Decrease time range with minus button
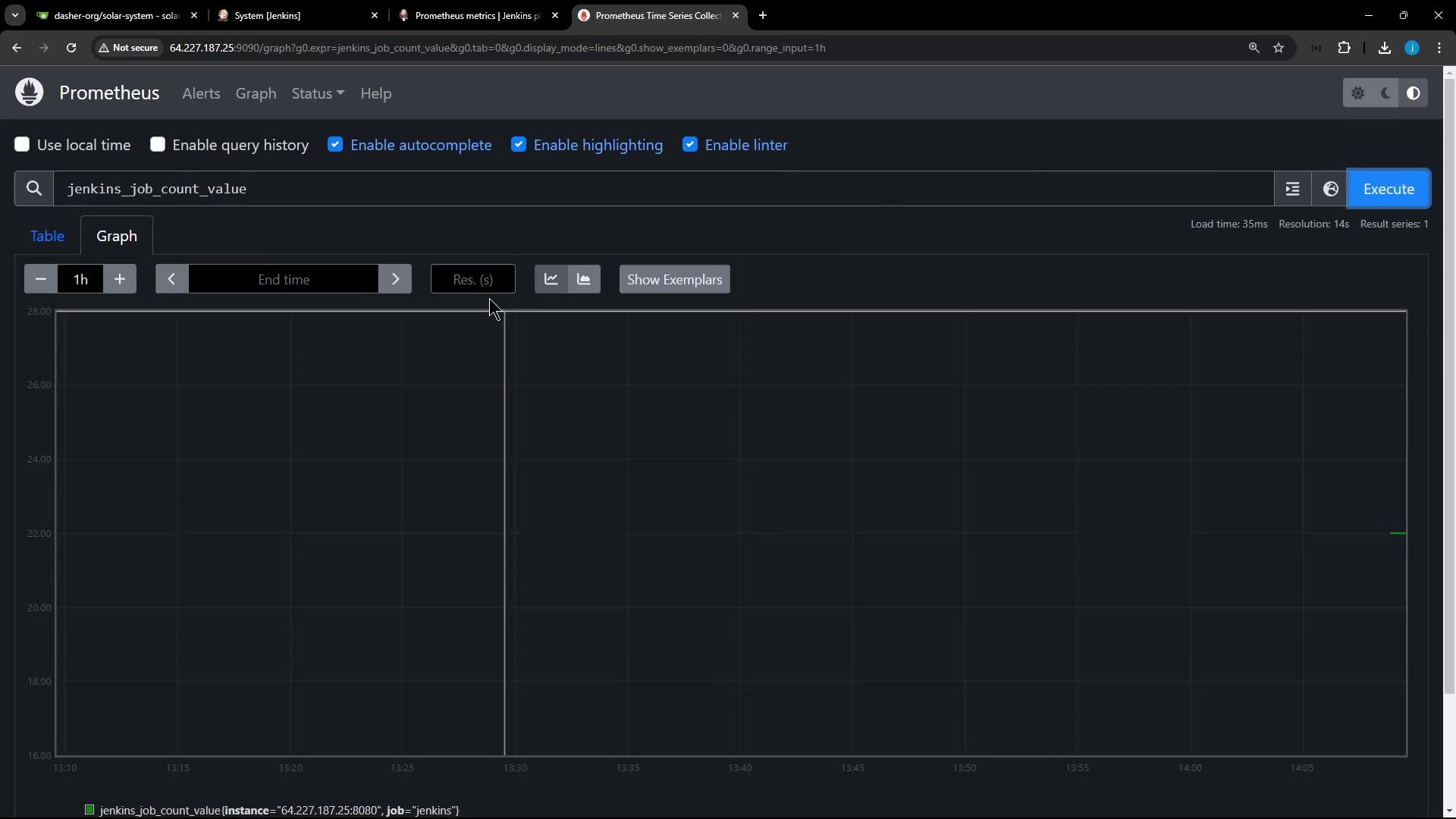1456x819 pixels. pyautogui.click(x=41, y=279)
